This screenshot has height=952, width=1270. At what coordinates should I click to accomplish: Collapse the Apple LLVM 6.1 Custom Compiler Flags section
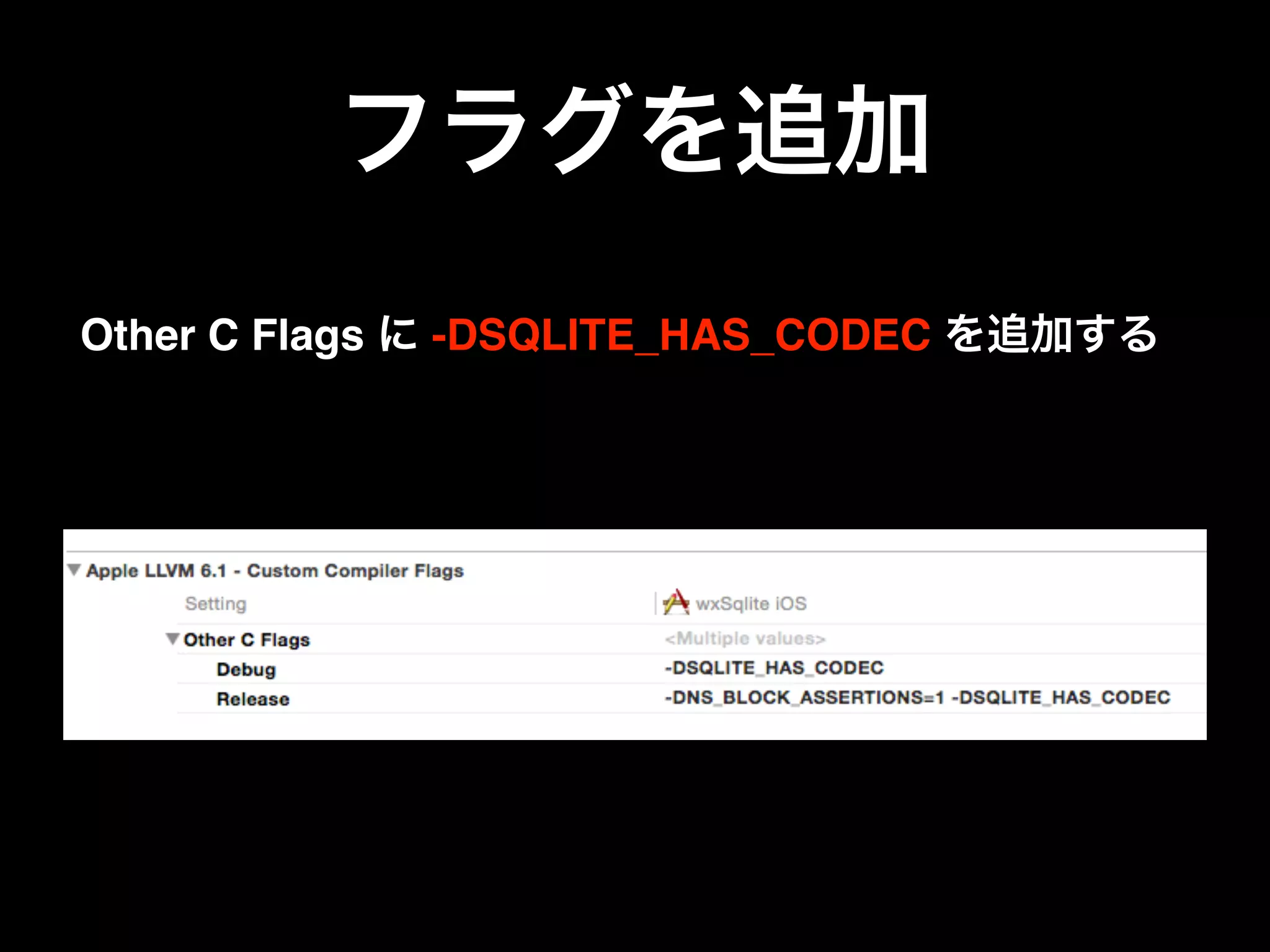(74, 570)
